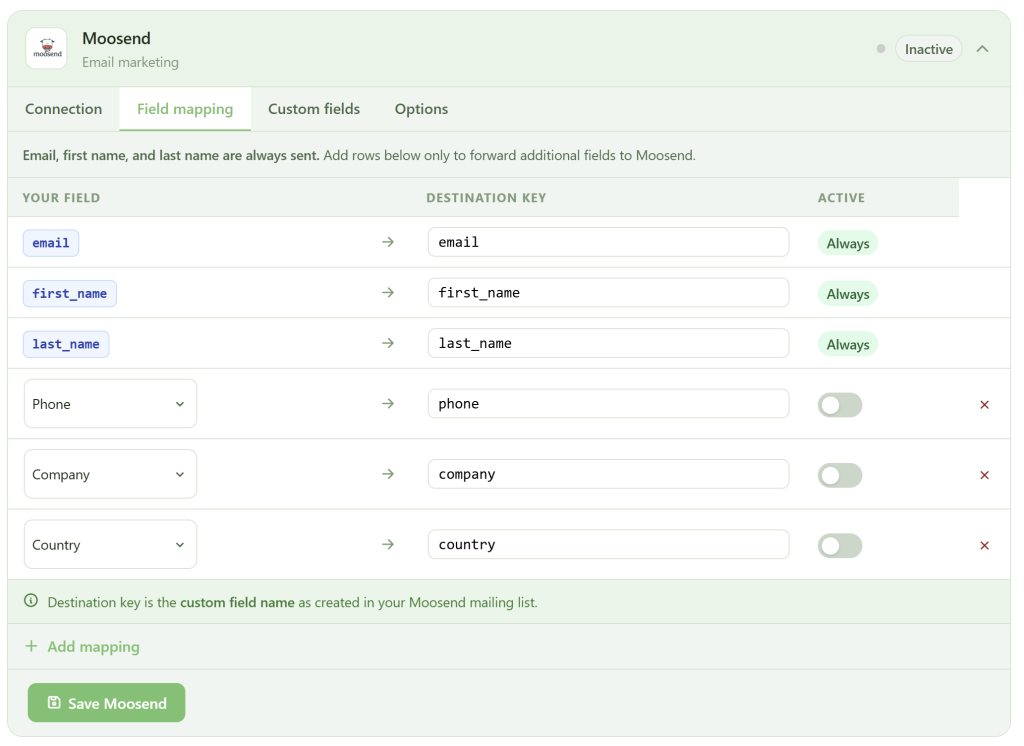Click the arrow icon in first_name row
This screenshot has height=746, width=1024.
pyautogui.click(x=388, y=292)
